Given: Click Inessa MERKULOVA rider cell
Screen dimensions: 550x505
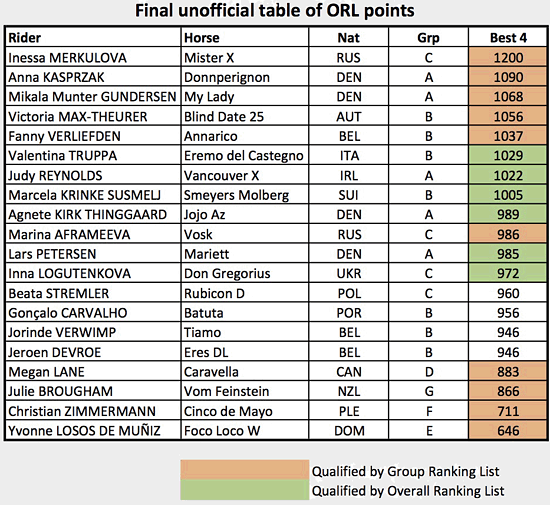Looking at the screenshot, I should (93, 57).
